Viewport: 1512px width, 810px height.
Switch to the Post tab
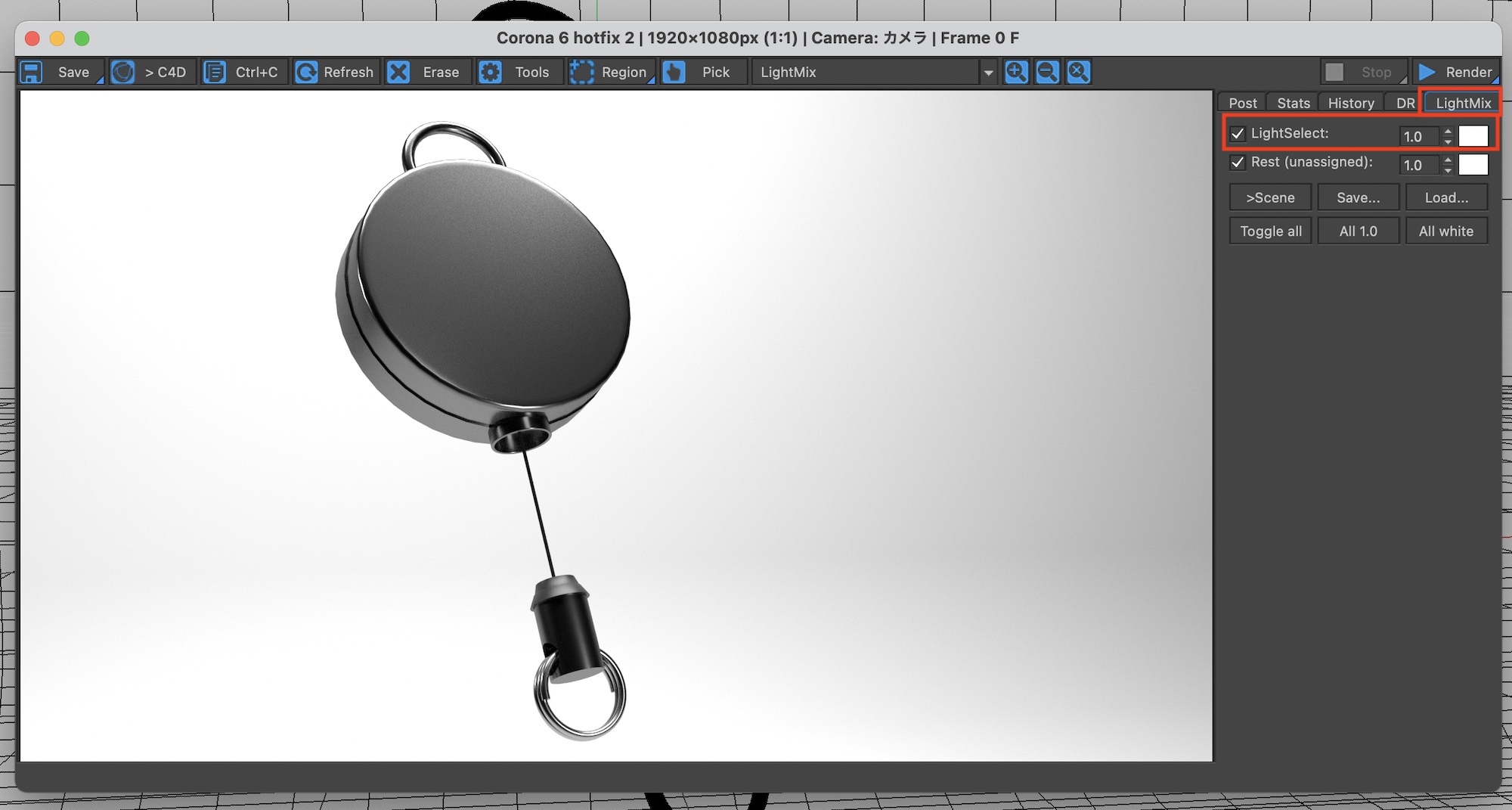pos(1242,104)
